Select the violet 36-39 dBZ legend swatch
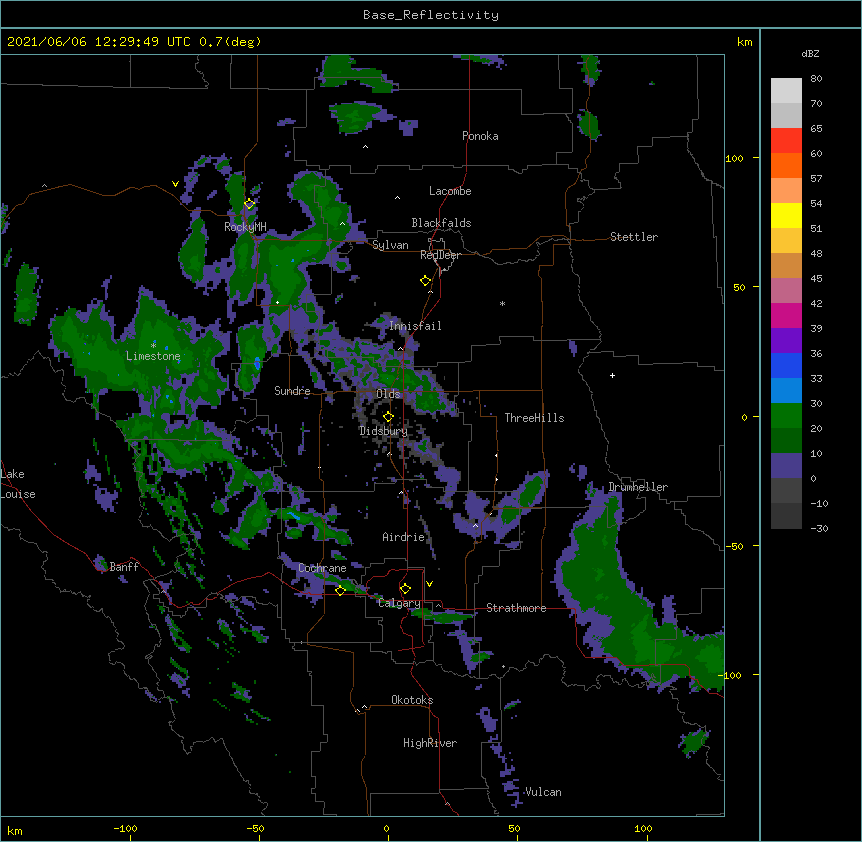 786,341
